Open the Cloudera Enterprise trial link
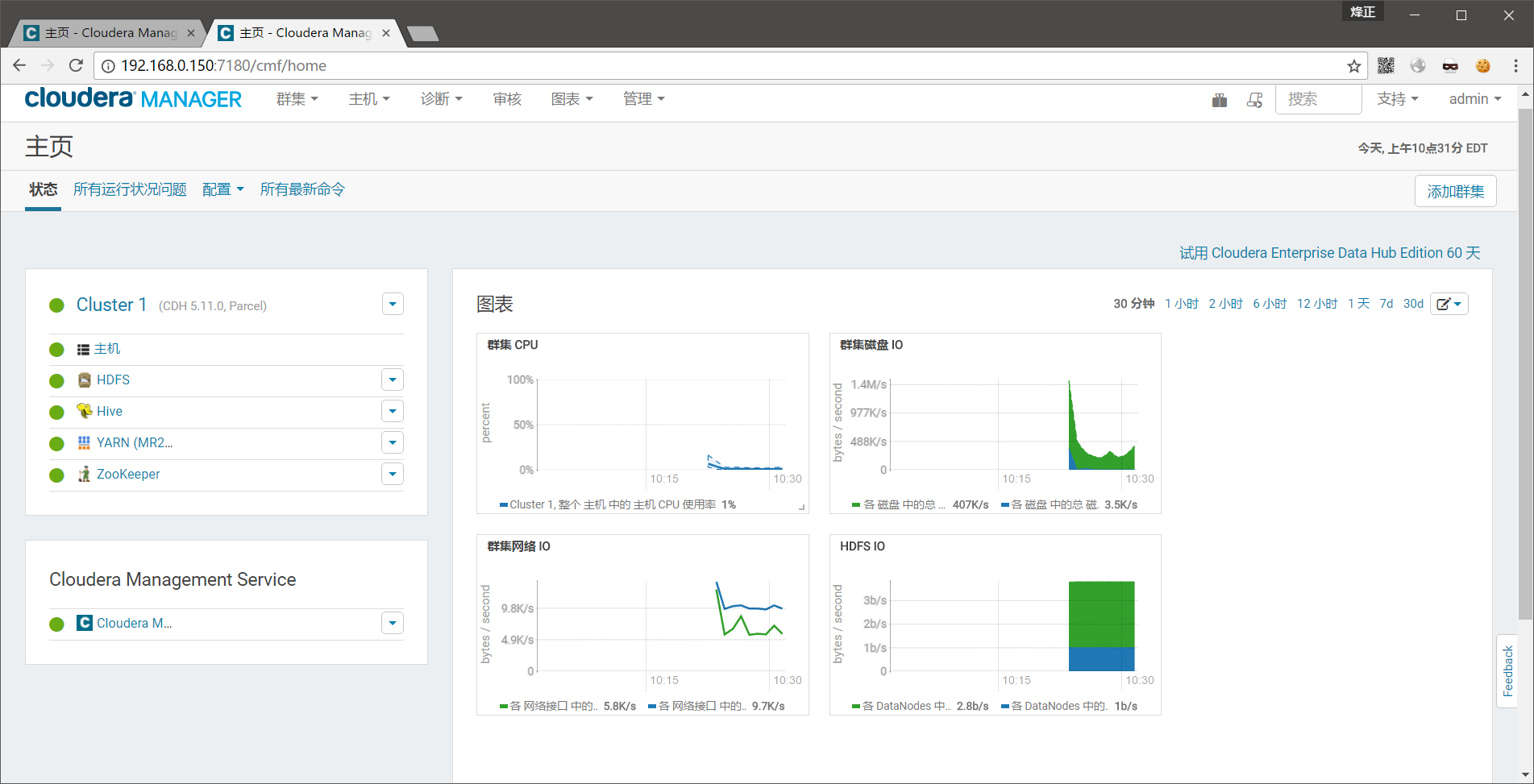Screen dimensions: 1534x784 click(1330, 253)
